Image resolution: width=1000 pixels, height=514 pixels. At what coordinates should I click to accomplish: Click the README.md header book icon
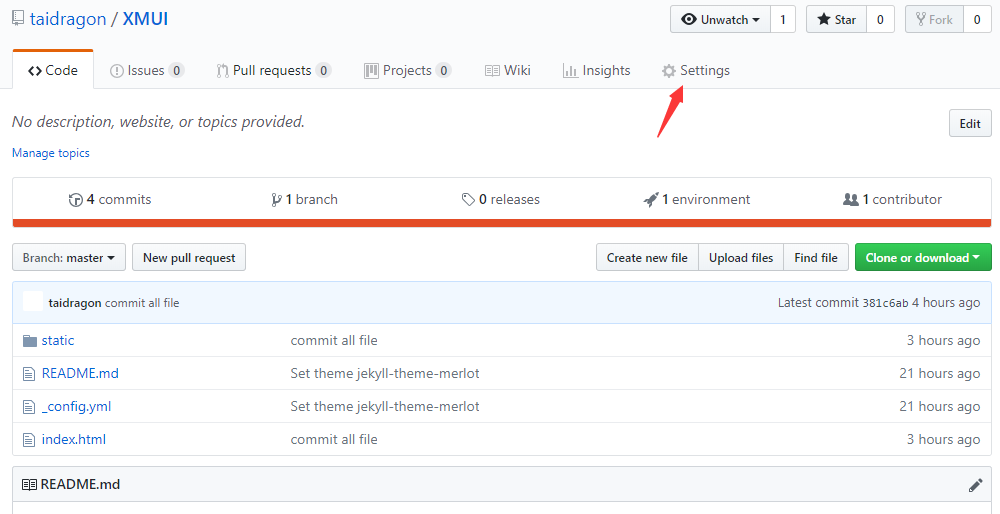click(29, 485)
